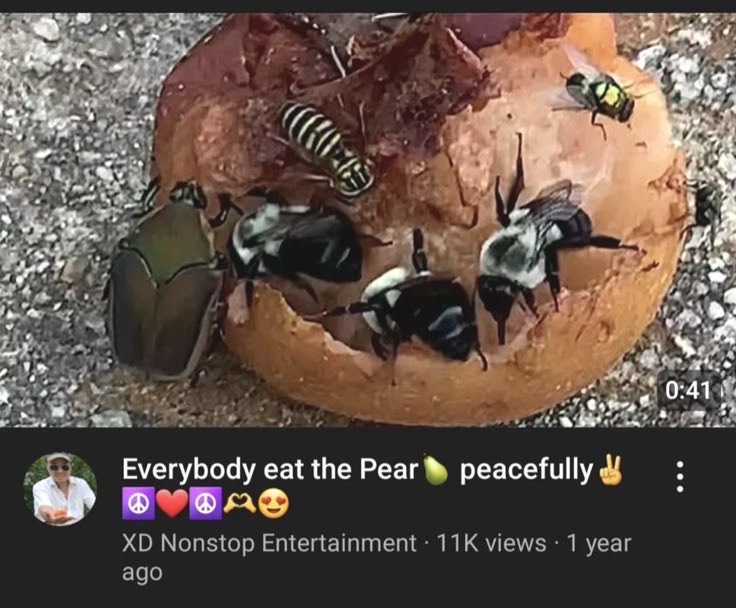Viewport: 736px width, 608px height.
Task: Click the 0:41 duration badge
Action: click(x=688, y=390)
